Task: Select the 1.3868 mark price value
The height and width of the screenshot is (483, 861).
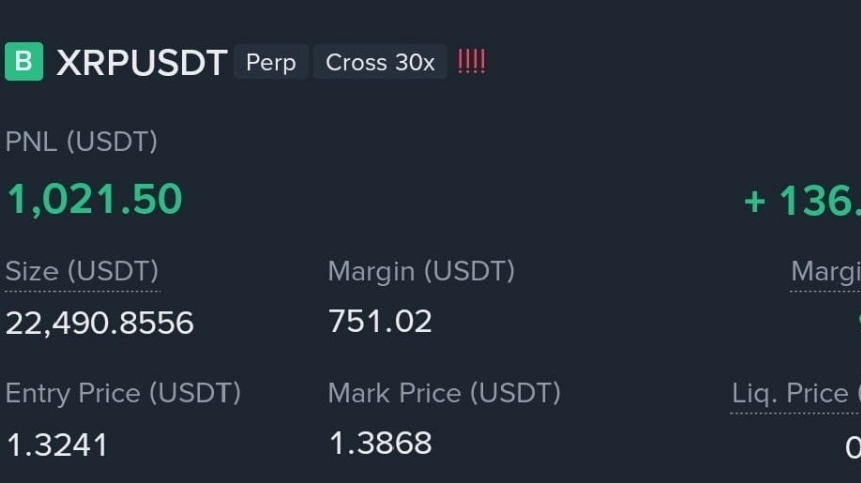Action: click(x=380, y=443)
